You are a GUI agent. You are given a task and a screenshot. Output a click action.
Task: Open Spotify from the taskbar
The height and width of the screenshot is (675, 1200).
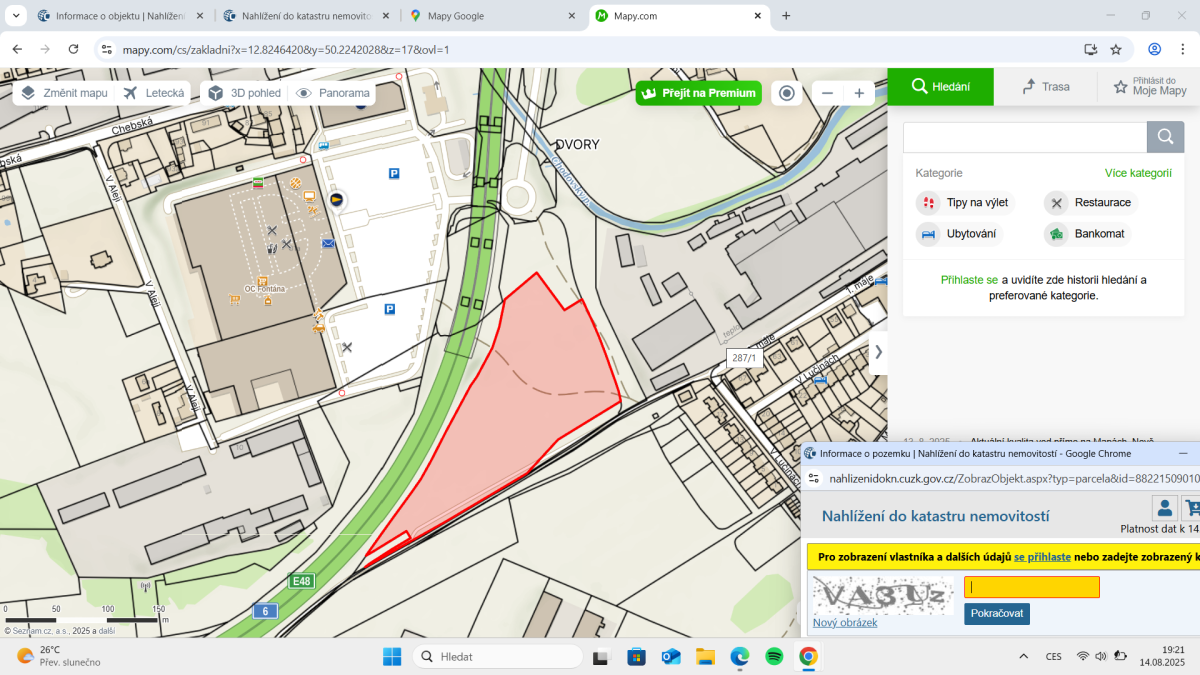tap(774, 656)
